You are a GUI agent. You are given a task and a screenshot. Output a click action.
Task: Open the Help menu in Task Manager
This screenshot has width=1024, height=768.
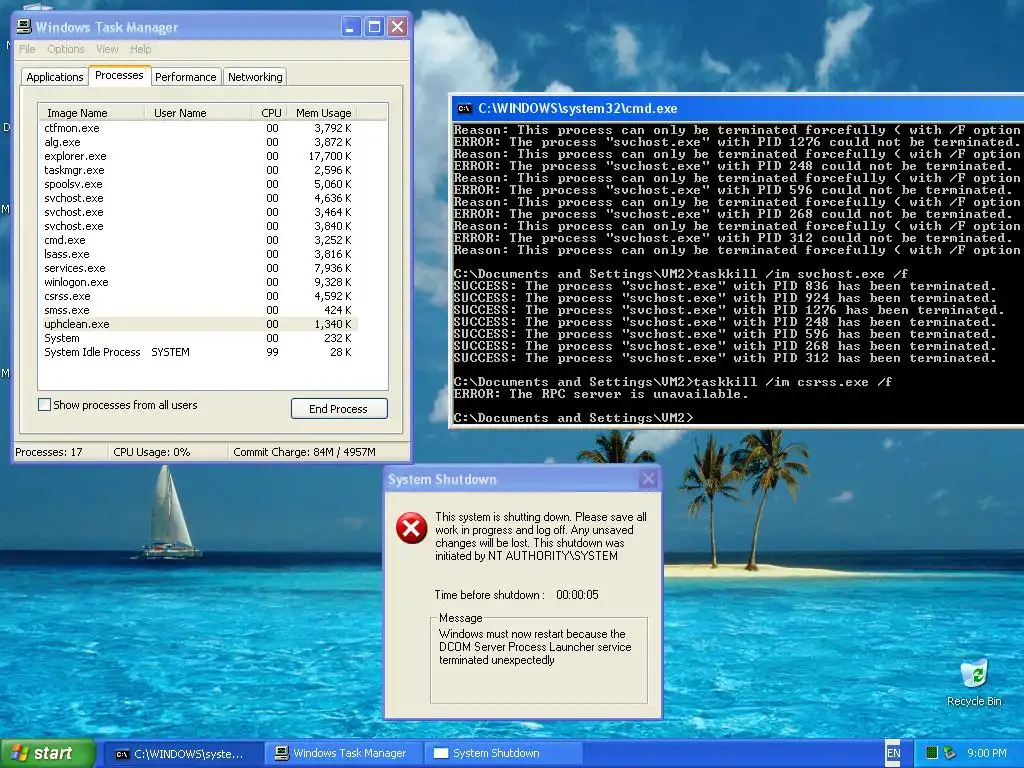tap(140, 49)
